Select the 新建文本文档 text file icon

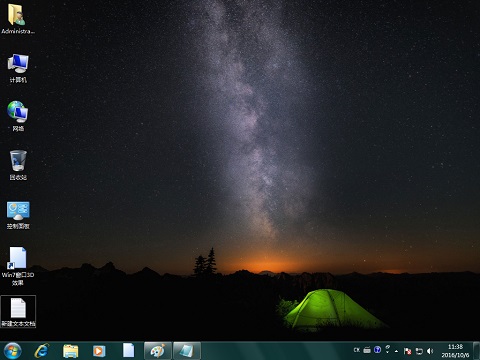coord(18,312)
